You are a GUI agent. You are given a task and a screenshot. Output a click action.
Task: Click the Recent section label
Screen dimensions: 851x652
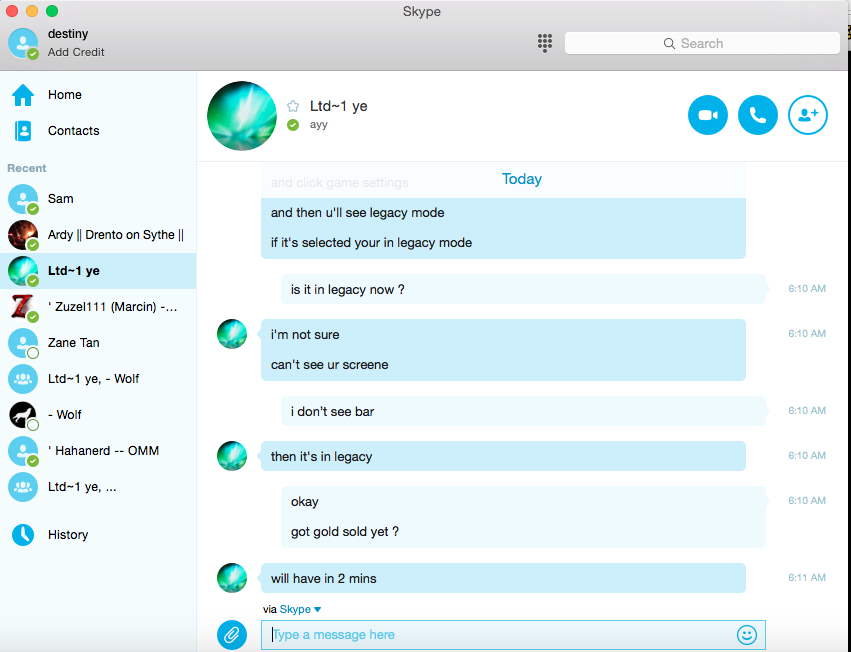[x=27, y=168]
